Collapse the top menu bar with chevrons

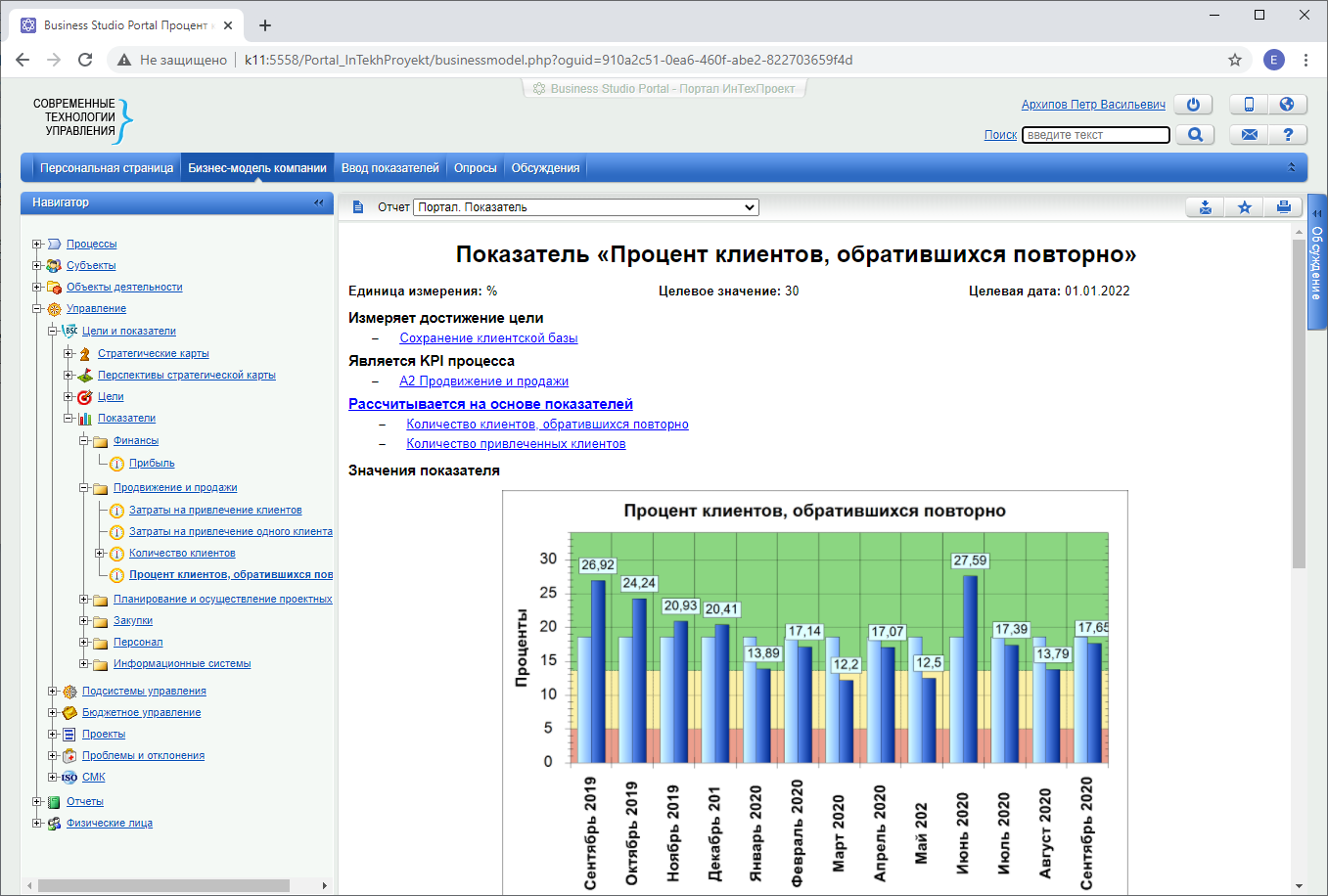click(x=1291, y=168)
